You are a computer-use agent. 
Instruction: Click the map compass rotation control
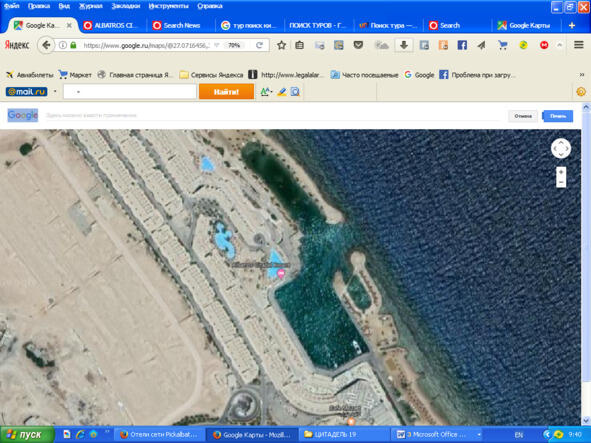point(561,149)
